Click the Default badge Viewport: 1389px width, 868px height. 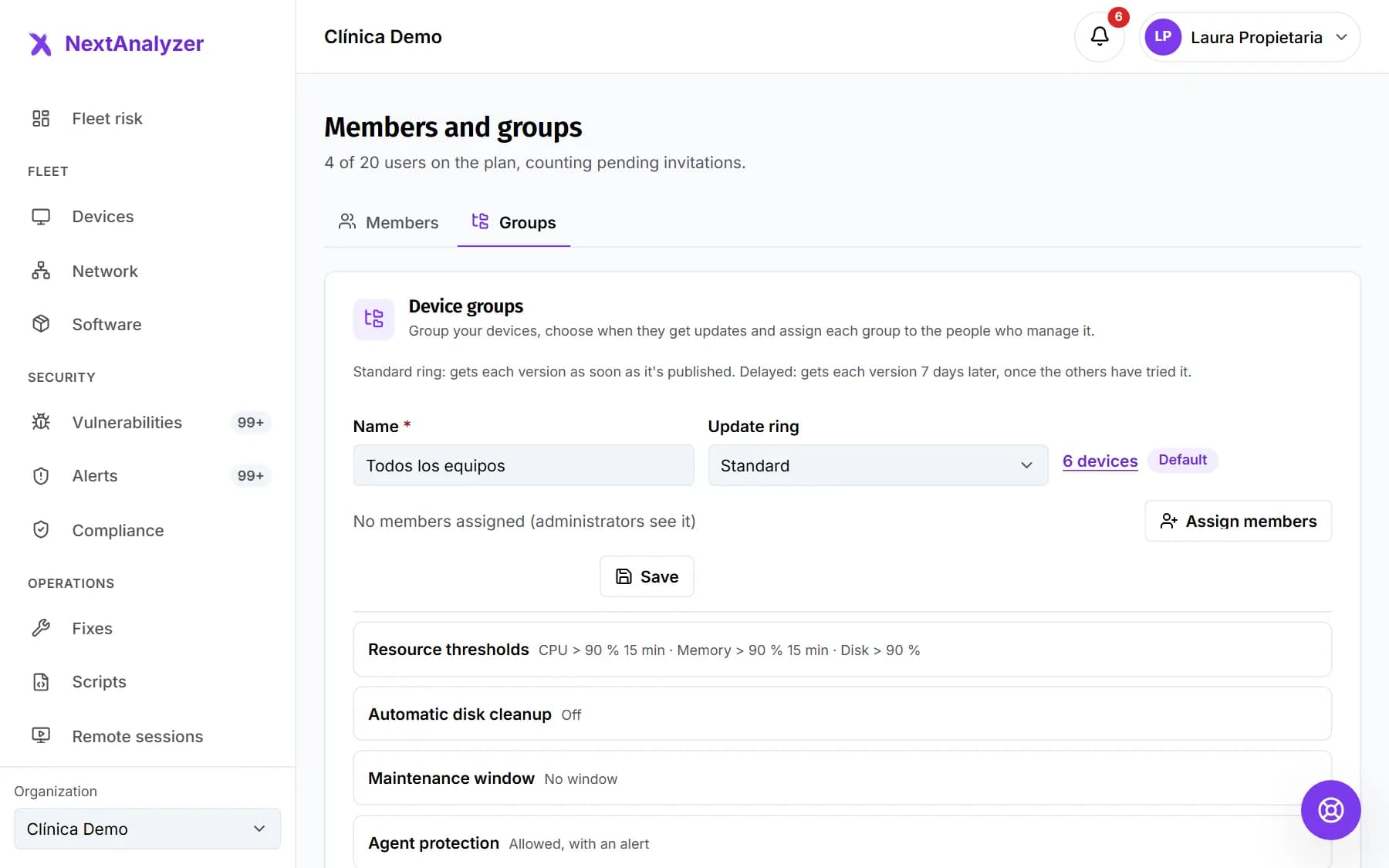pos(1182,460)
